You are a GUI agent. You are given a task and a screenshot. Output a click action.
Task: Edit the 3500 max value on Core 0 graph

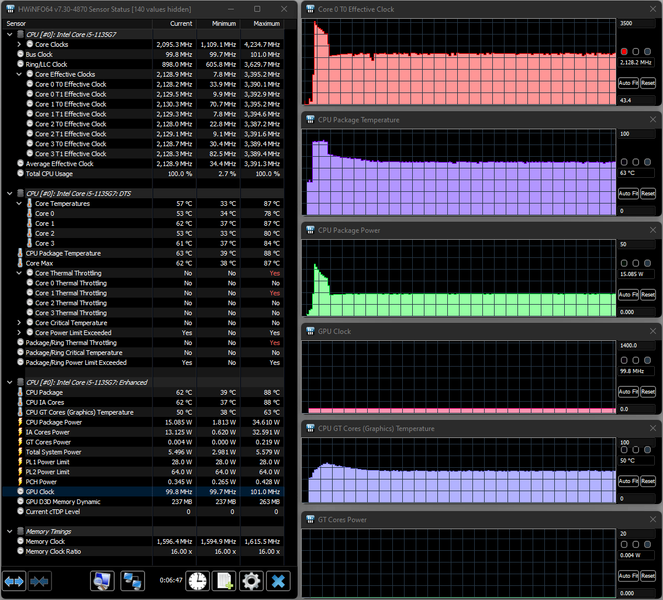638,23
